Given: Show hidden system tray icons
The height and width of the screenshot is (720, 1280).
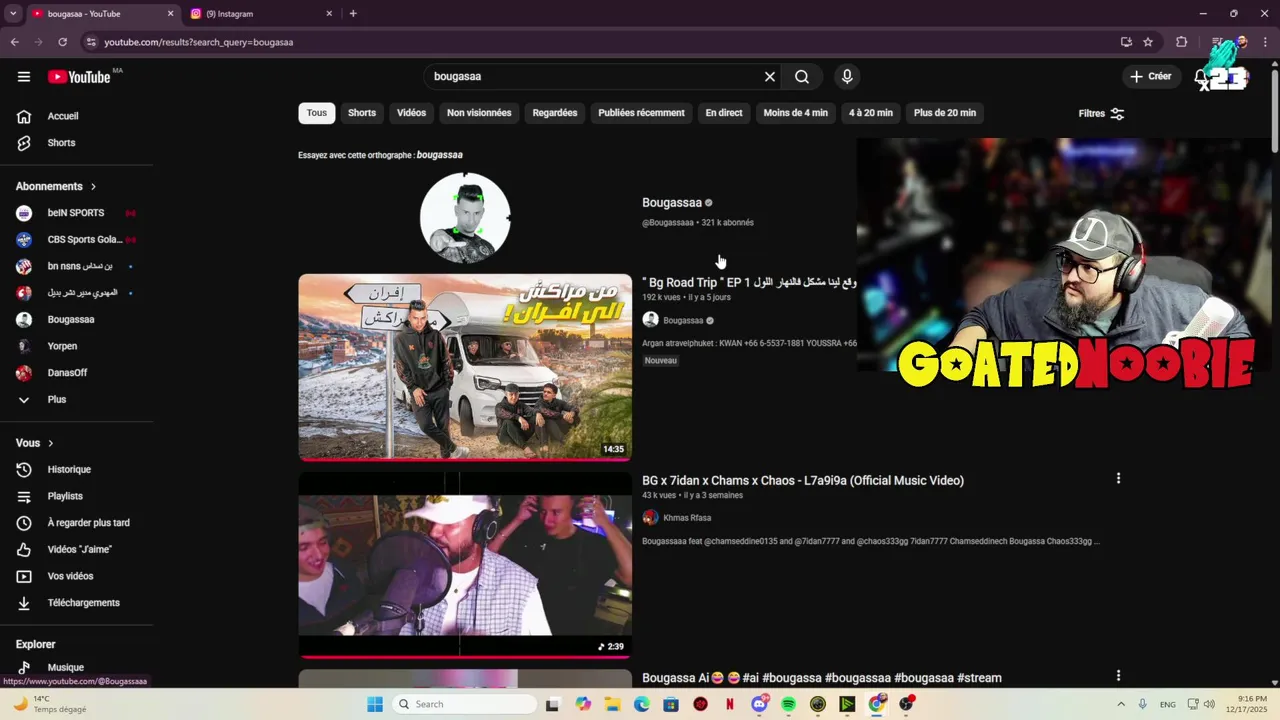Looking at the screenshot, I should (1120, 704).
